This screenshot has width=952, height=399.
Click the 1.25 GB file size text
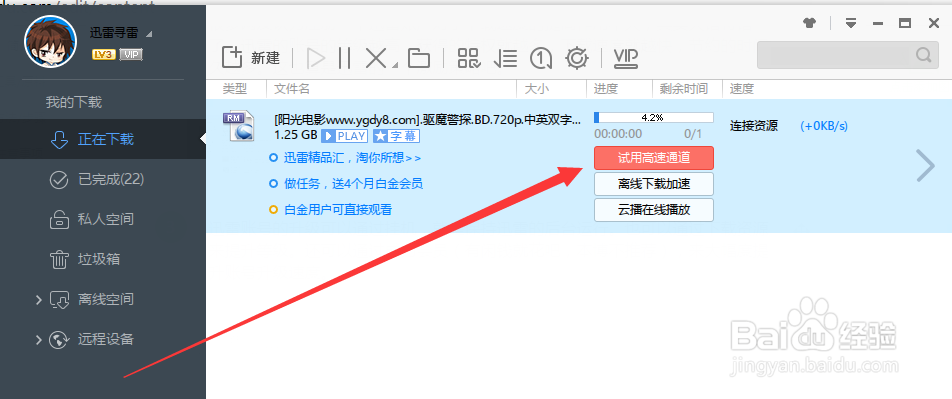coord(296,135)
